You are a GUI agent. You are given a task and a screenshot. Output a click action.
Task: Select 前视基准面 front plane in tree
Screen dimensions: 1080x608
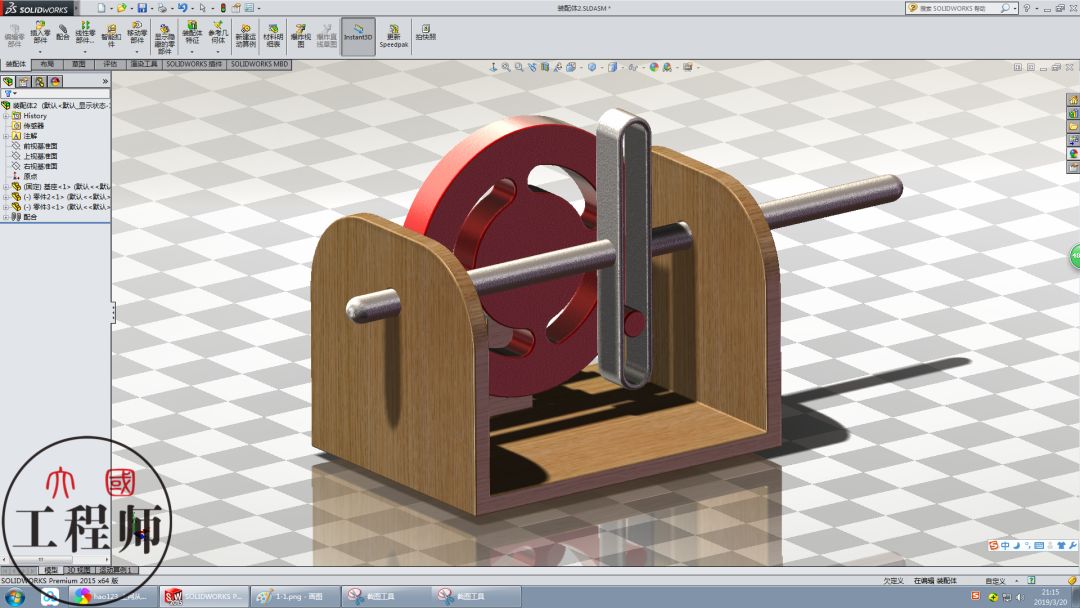pos(40,146)
